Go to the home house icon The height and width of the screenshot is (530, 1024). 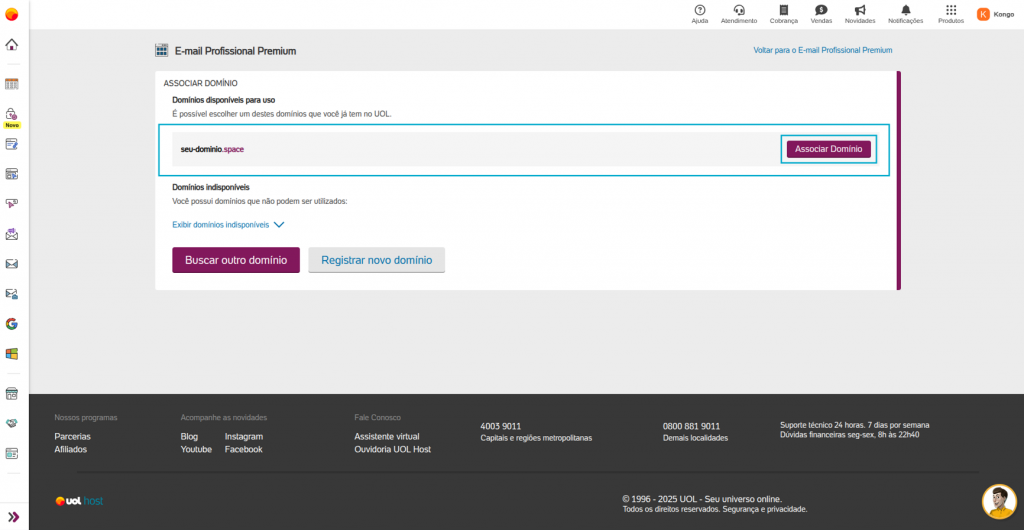pyautogui.click(x=12, y=45)
